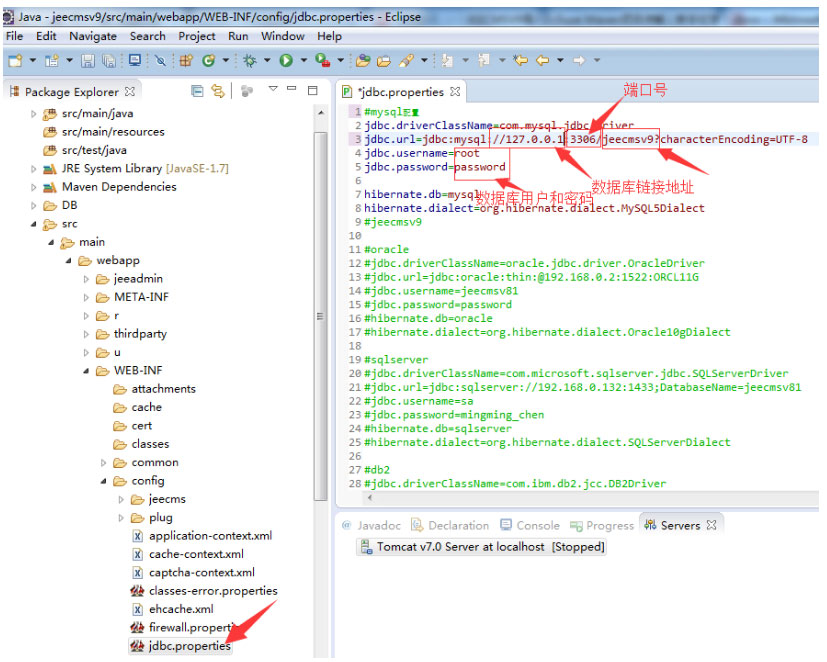Open the Package Explorer view menu arrow
The height and width of the screenshot is (662, 827).
click(273, 90)
